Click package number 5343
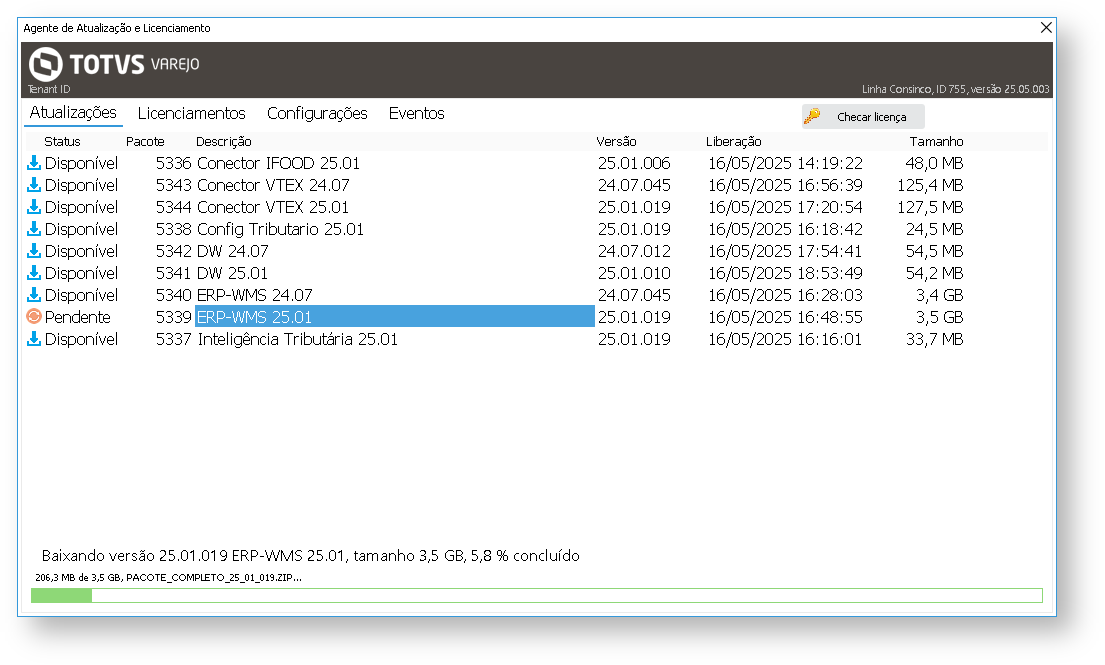This screenshot has height=665, width=1105. (173, 185)
